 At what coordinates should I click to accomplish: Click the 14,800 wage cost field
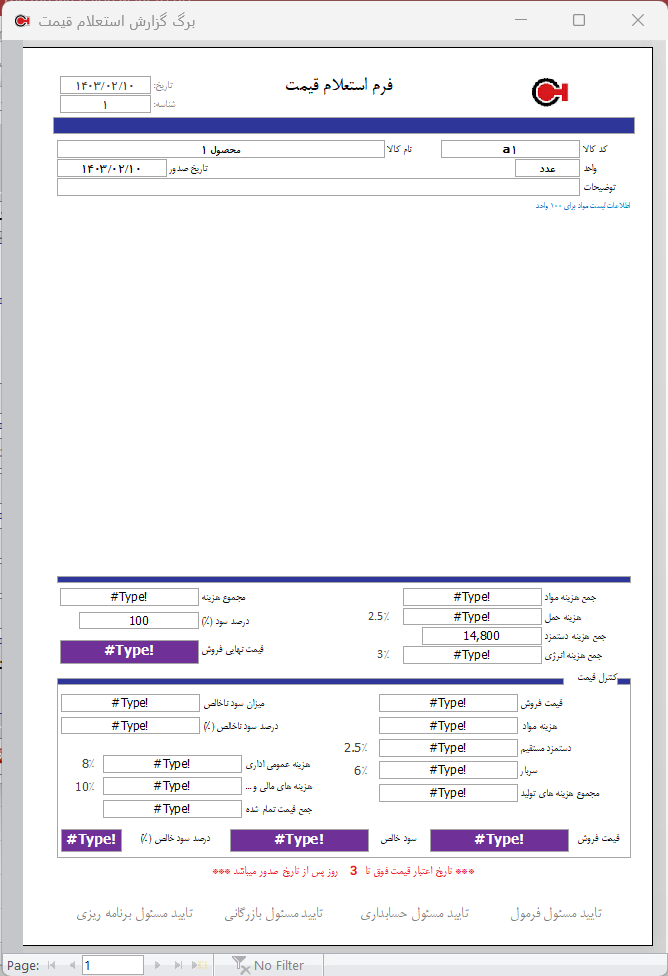481,635
